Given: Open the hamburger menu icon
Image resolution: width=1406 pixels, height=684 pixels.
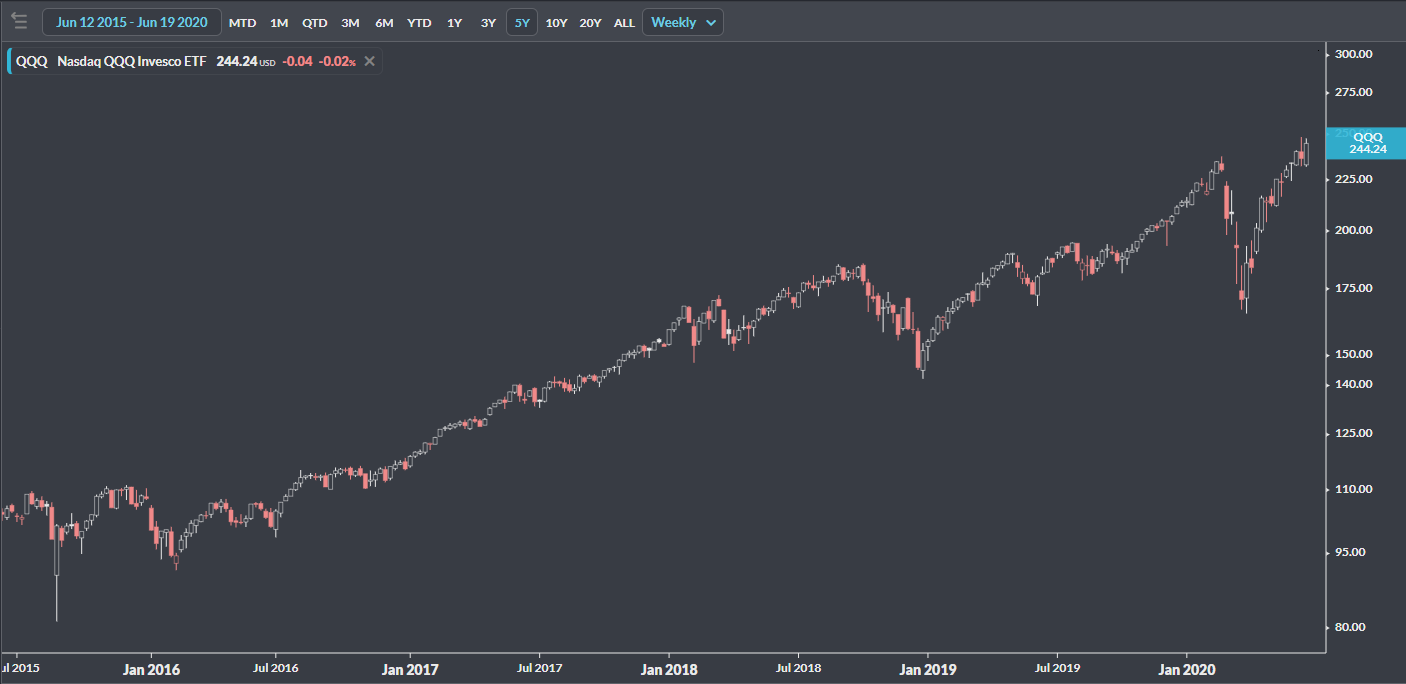Looking at the screenshot, I should coord(19,21).
